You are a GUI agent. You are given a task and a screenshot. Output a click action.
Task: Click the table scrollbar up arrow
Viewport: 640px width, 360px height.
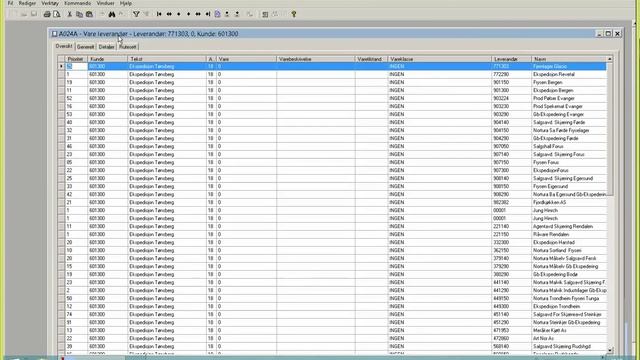[x=610, y=59]
